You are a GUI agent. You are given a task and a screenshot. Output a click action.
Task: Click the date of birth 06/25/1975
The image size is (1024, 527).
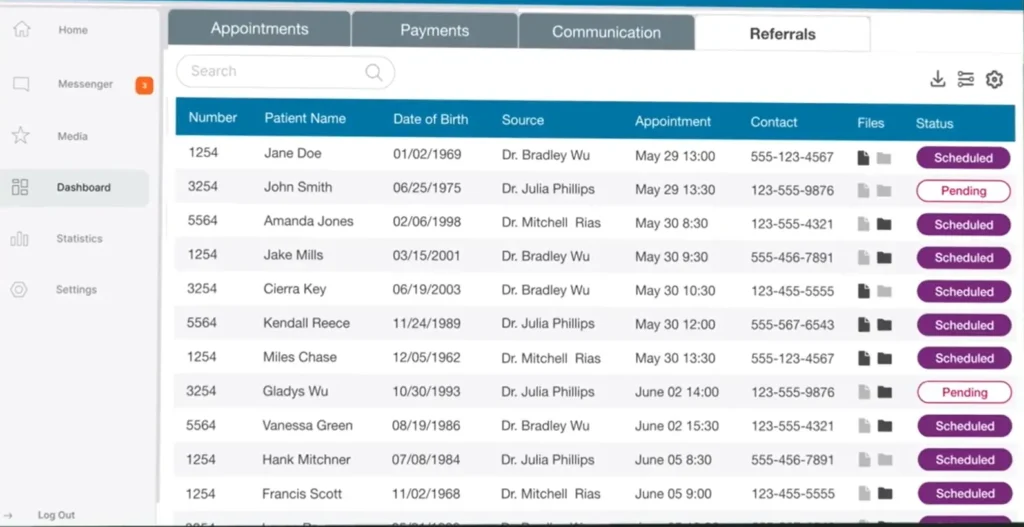(x=427, y=189)
